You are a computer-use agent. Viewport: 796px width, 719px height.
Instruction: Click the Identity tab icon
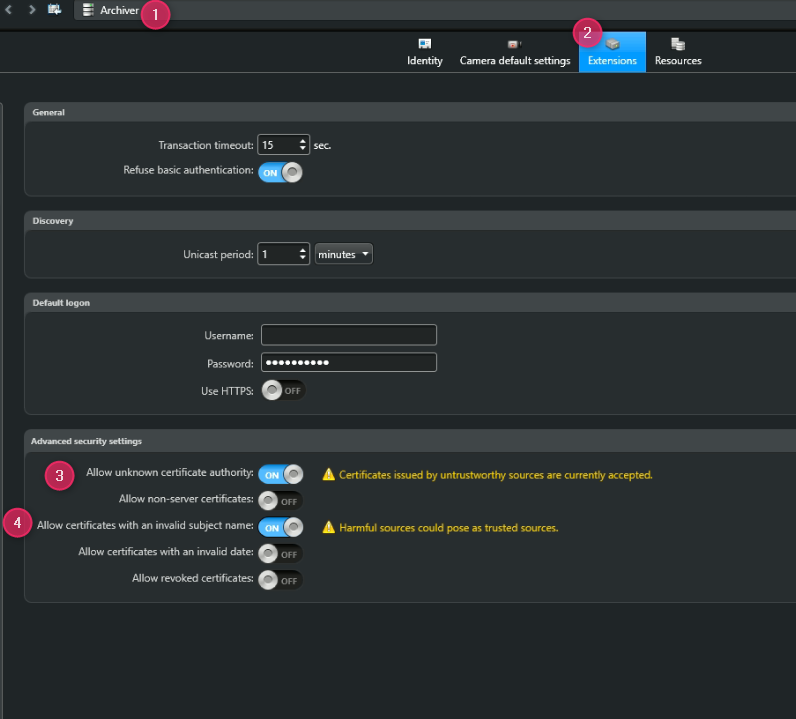(425, 44)
